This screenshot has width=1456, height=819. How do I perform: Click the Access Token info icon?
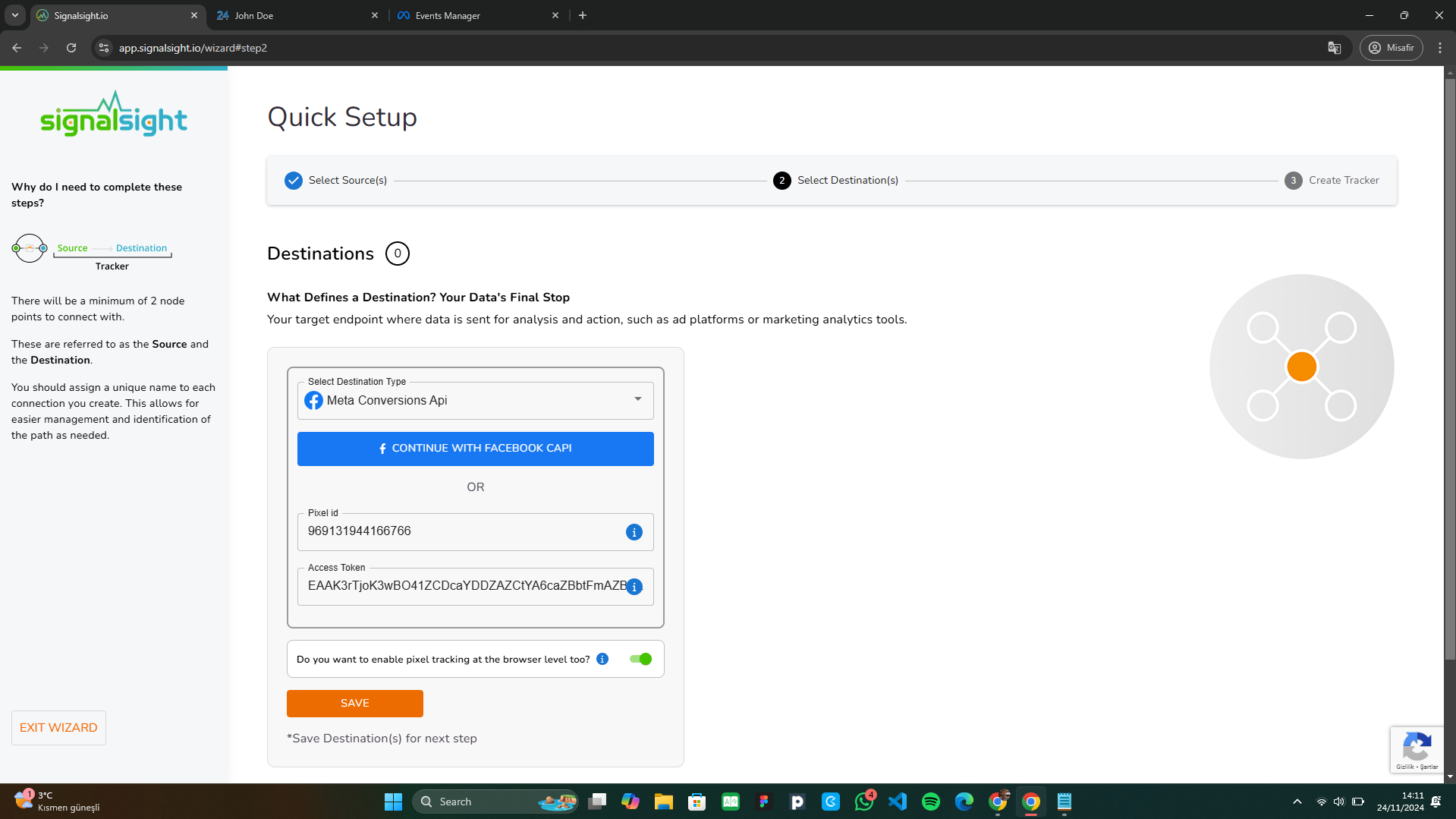pyautogui.click(x=634, y=587)
